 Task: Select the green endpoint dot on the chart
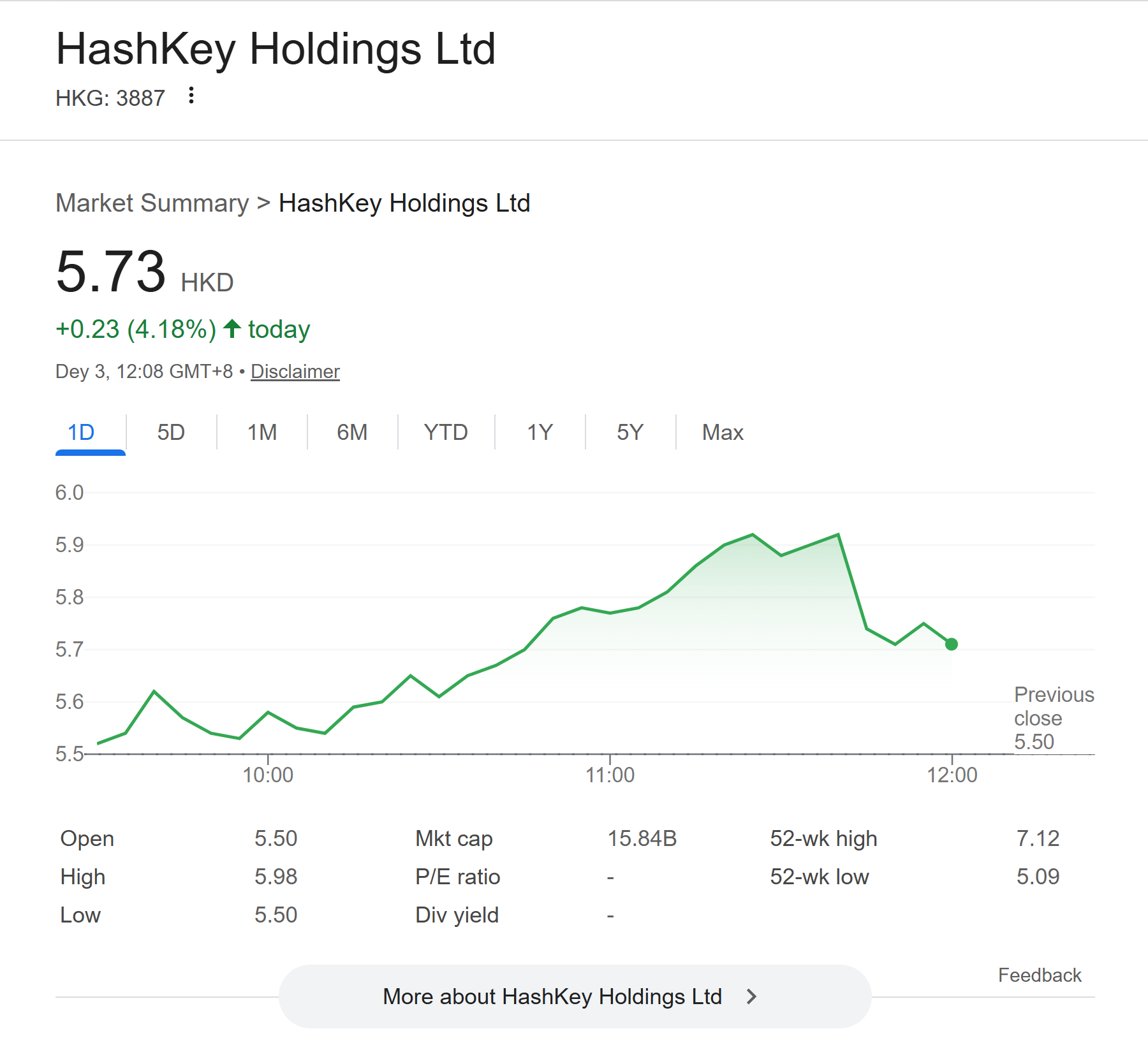[951, 645]
